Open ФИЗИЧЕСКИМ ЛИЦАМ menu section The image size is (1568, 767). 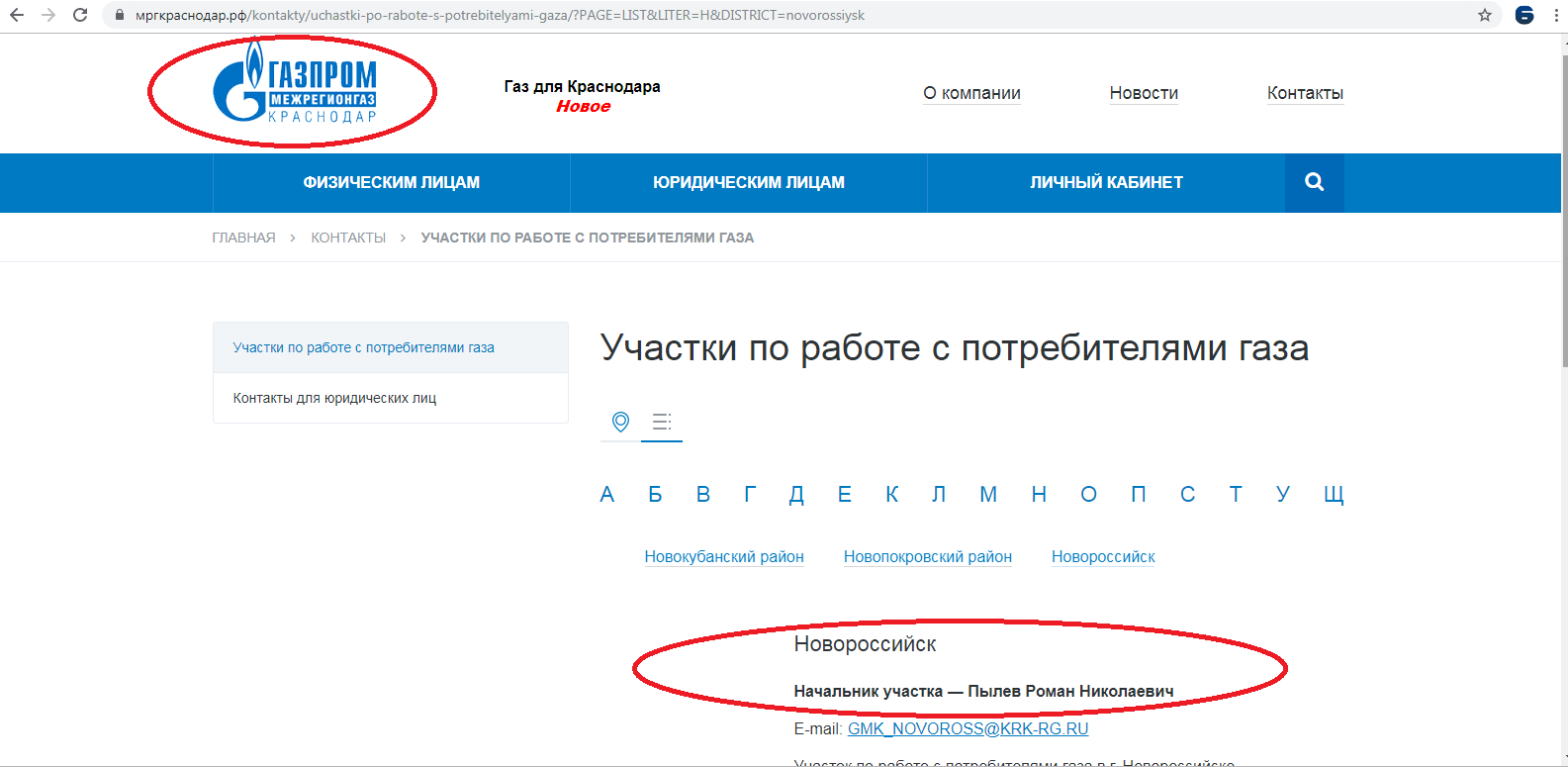tap(391, 182)
